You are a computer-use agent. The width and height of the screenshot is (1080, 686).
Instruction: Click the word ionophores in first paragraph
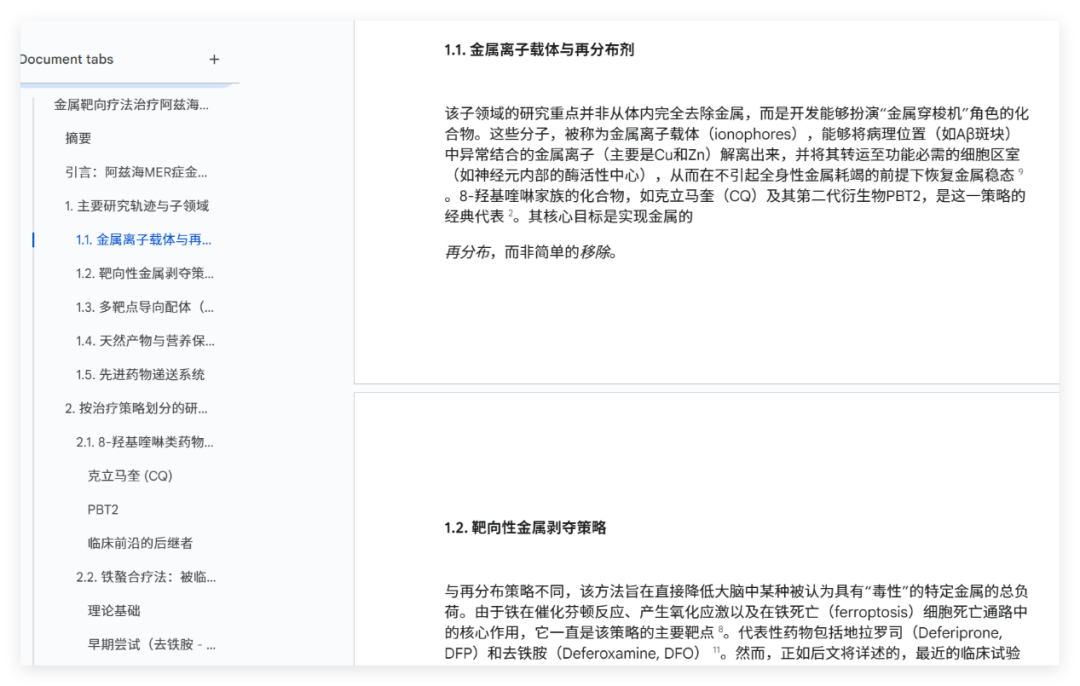[752, 134]
